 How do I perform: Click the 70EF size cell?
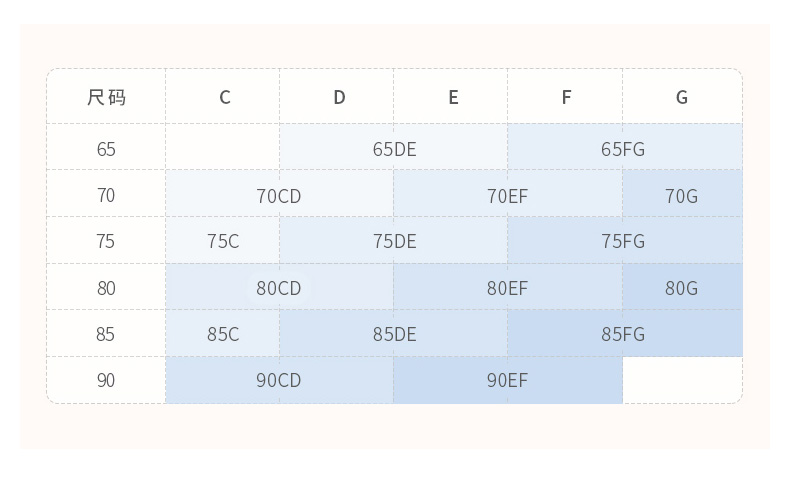coord(507,196)
